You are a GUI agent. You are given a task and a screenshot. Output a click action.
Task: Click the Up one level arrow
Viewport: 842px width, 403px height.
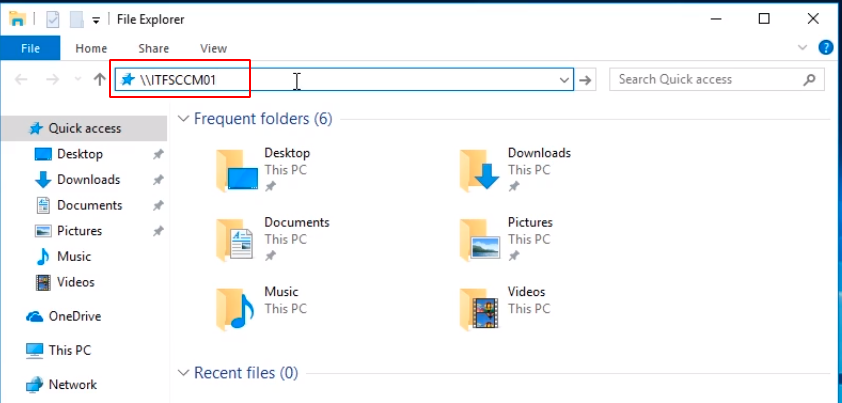[99, 80]
